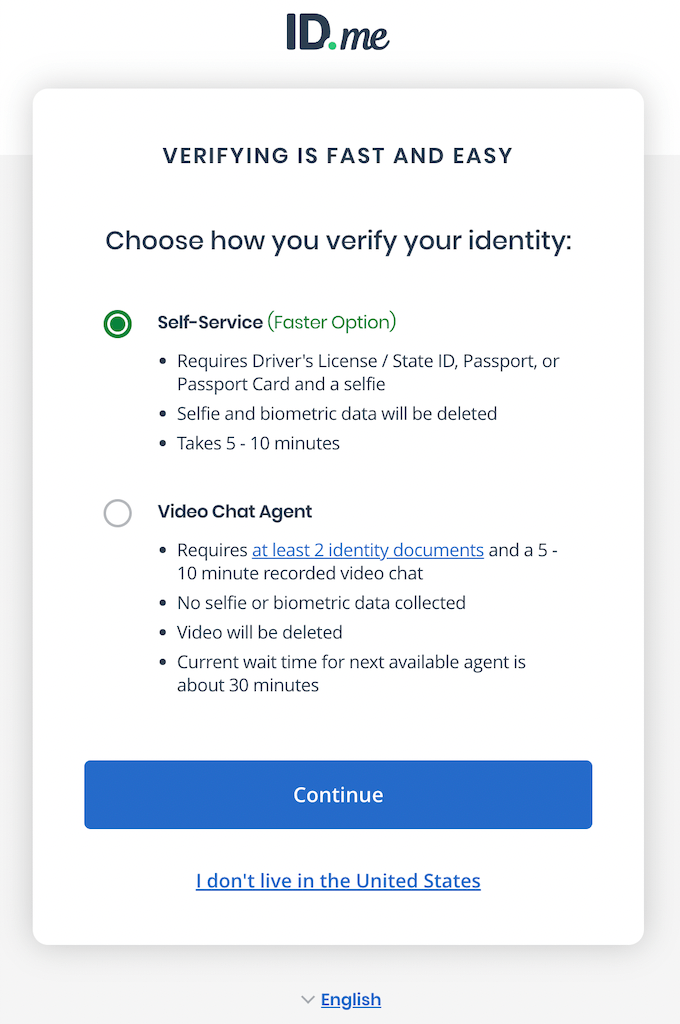
Task: Click 'Choose how you verify your identity' text
Action: (338, 241)
